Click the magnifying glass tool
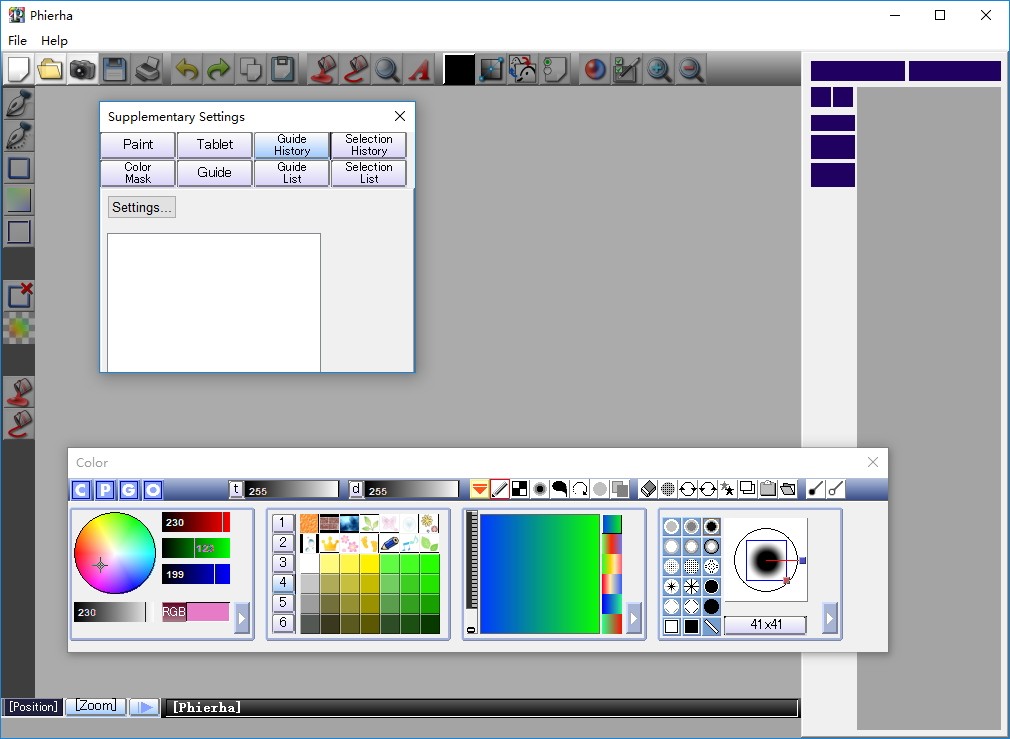 point(387,70)
